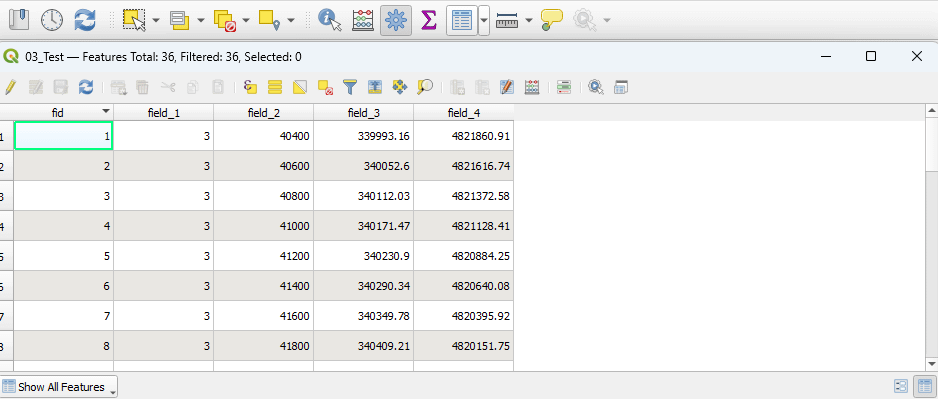Activate the Show Map Tips icon
Screen dimensions: 938x399
(x=552, y=20)
